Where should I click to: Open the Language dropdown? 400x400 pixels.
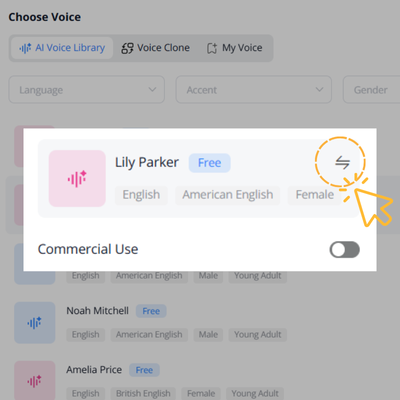click(87, 90)
